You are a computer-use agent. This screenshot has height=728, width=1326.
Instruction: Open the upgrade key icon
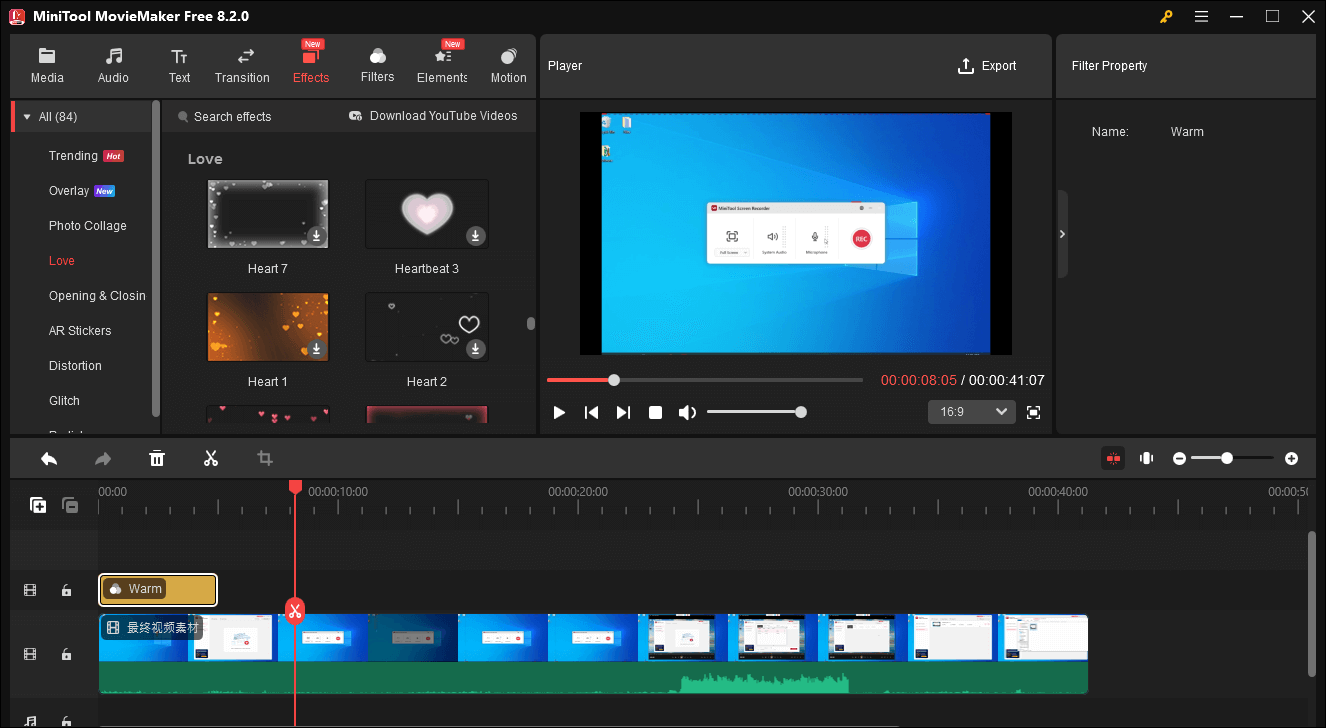click(1166, 16)
